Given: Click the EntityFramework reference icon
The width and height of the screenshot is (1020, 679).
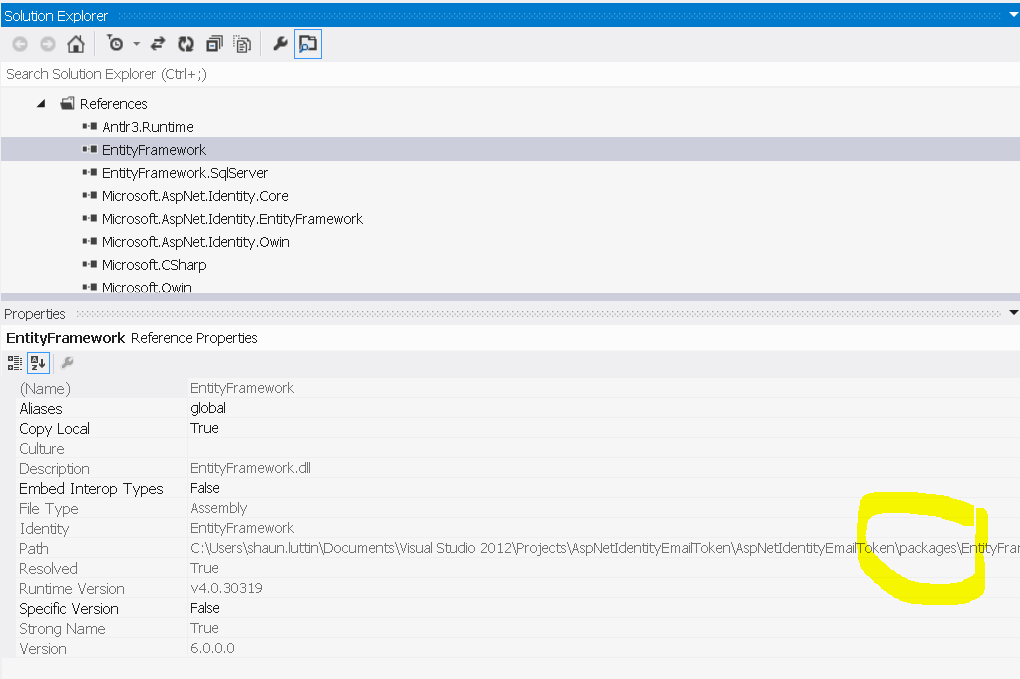Looking at the screenshot, I should point(90,149).
